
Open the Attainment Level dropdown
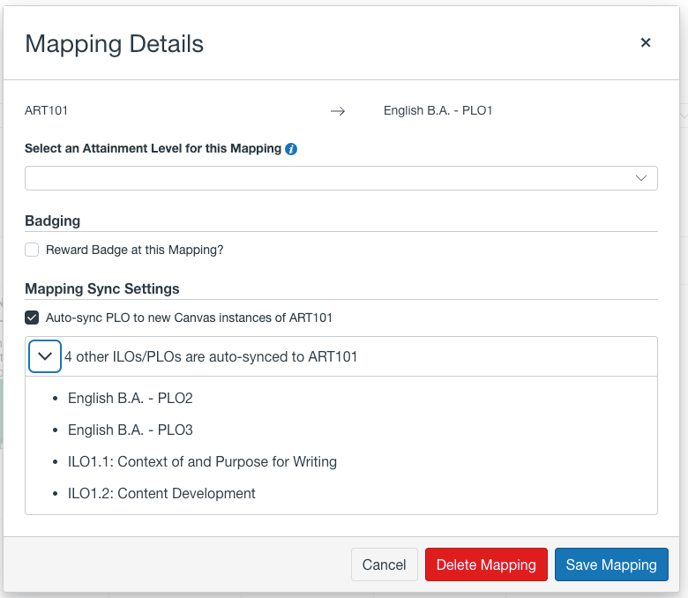[341, 178]
